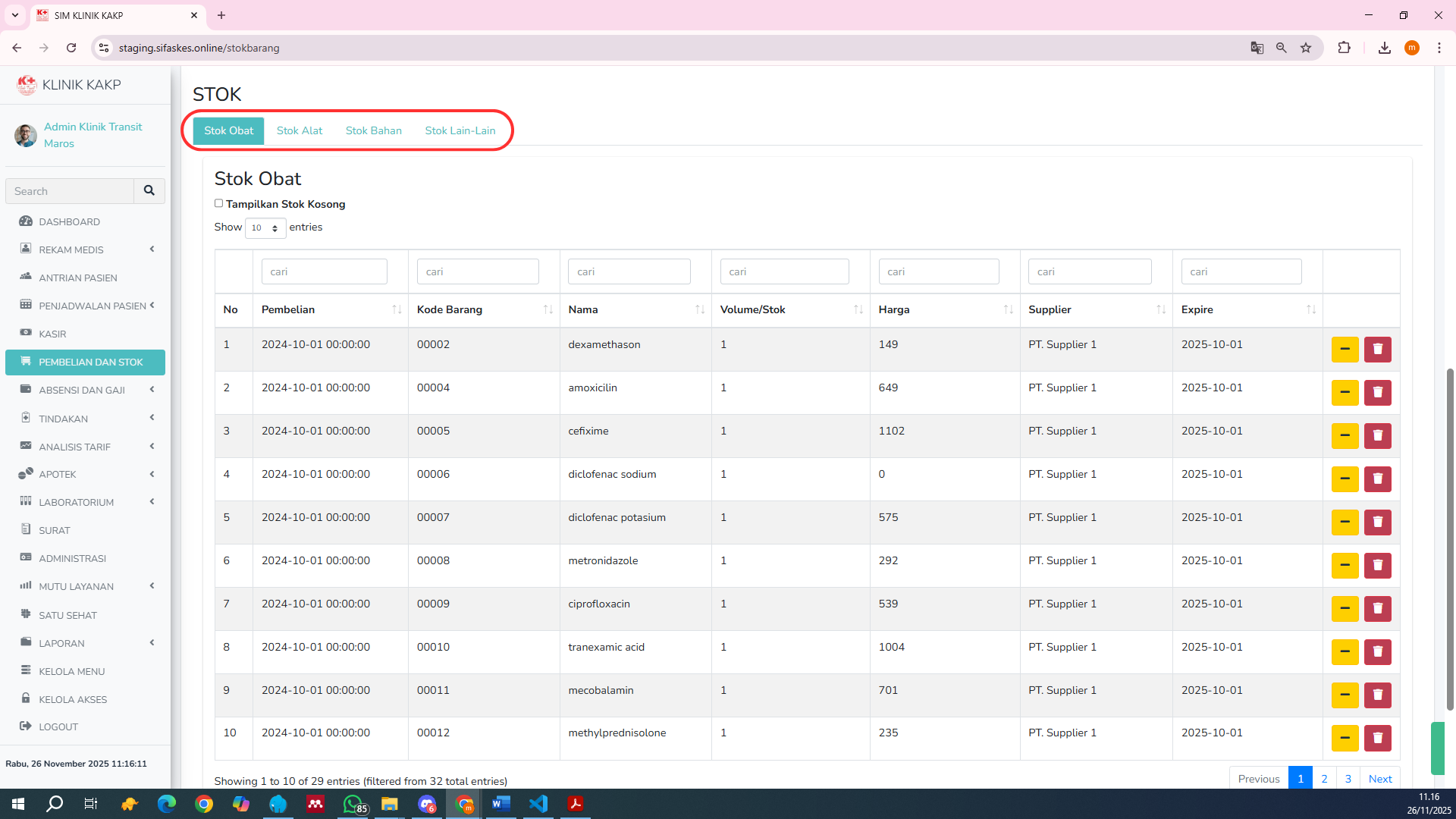Bookmark this page with star icon

pyautogui.click(x=1306, y=48)
